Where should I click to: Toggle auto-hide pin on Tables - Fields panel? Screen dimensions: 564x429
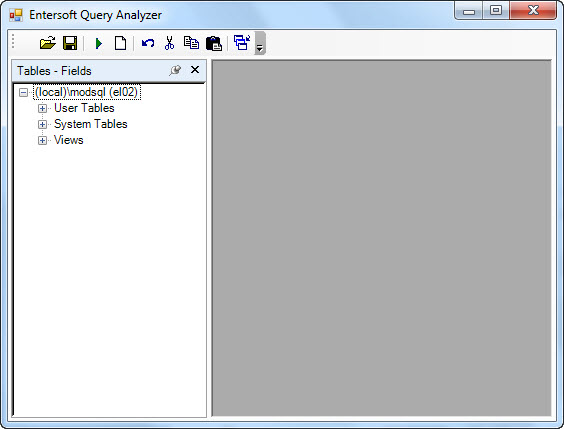175,70
